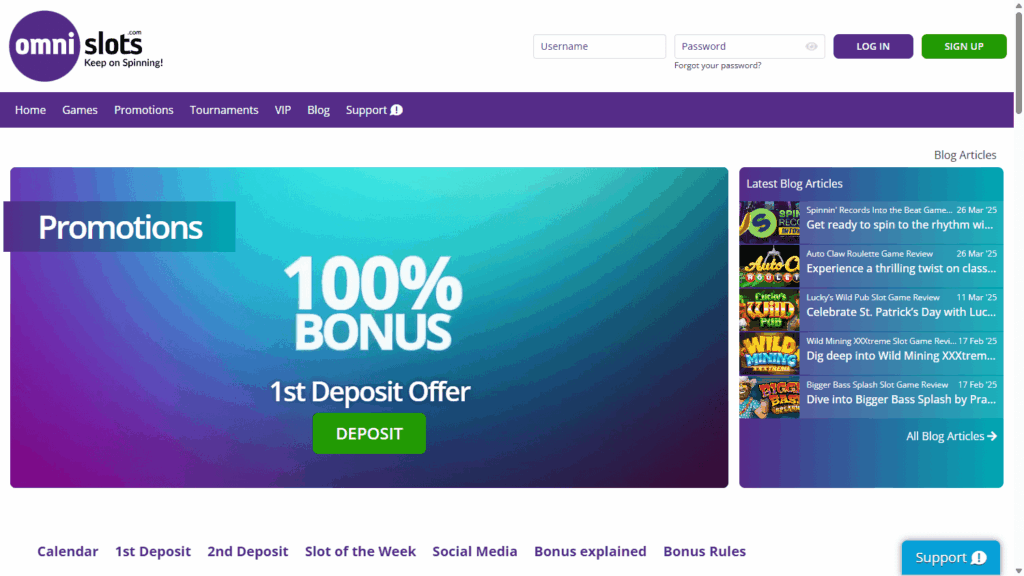Select the VIP menu item
This screenshot has height=576, width=1024.
(283, 110)
